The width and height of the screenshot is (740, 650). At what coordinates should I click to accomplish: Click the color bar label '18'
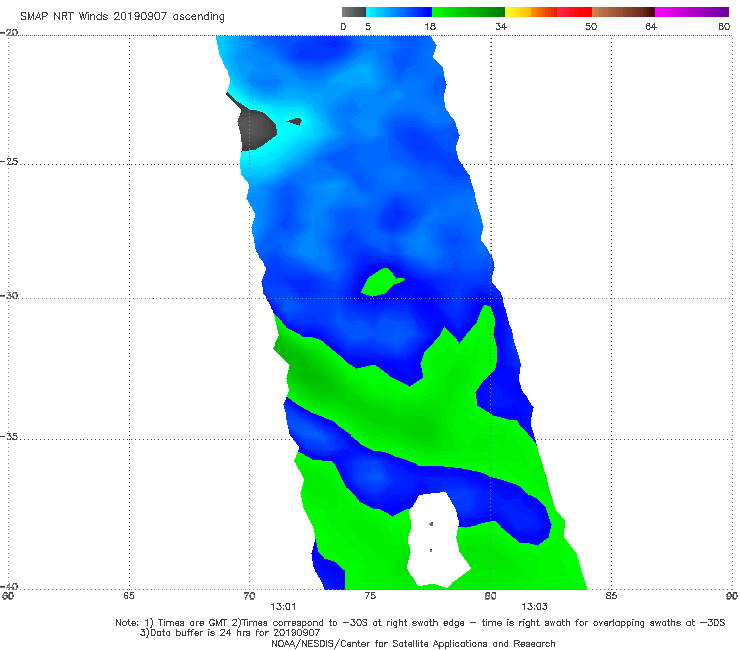(430, 26)
